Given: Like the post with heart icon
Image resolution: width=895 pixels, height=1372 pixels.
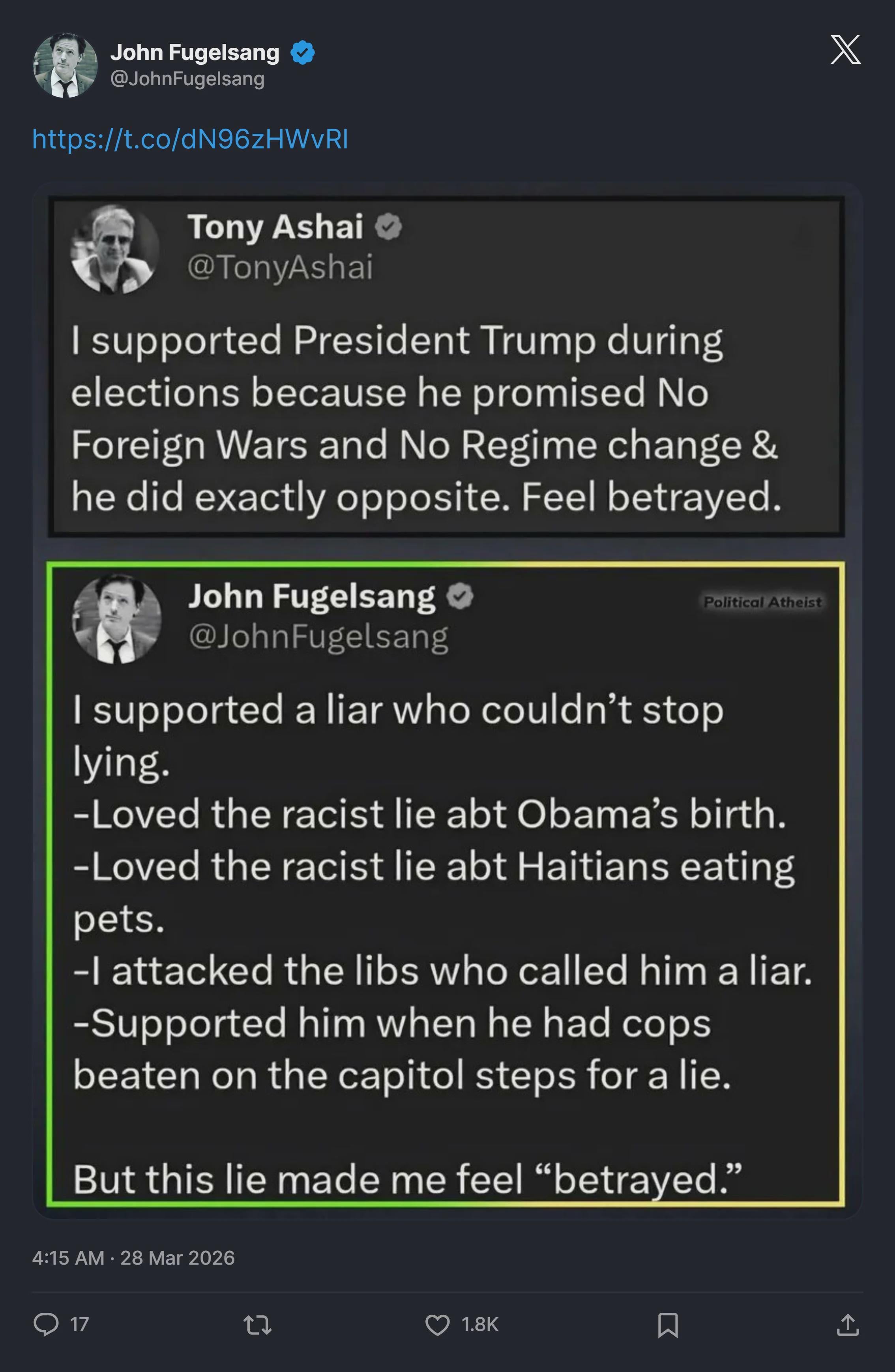Looking at the screenshot, I should (x=437, y=1324).
